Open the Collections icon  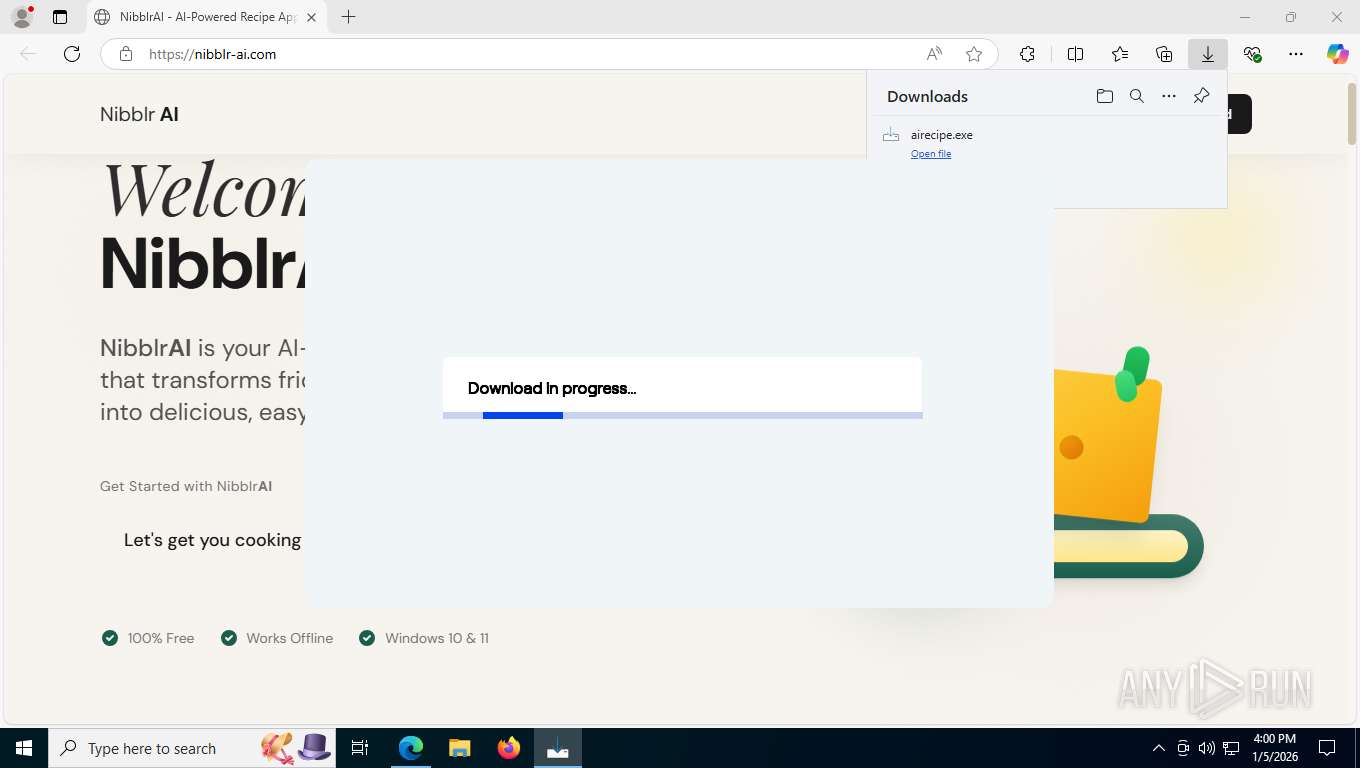[x=1164, y=54]
